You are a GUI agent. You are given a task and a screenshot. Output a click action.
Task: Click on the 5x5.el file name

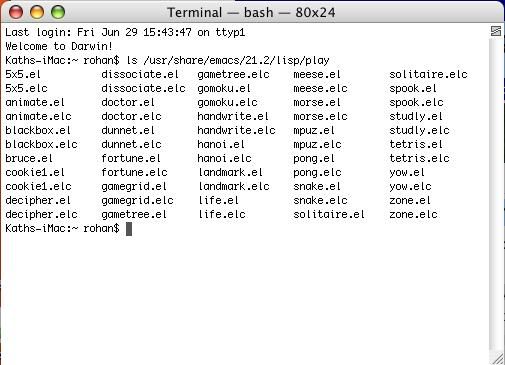pyautogui.click(x=23, y=74)
